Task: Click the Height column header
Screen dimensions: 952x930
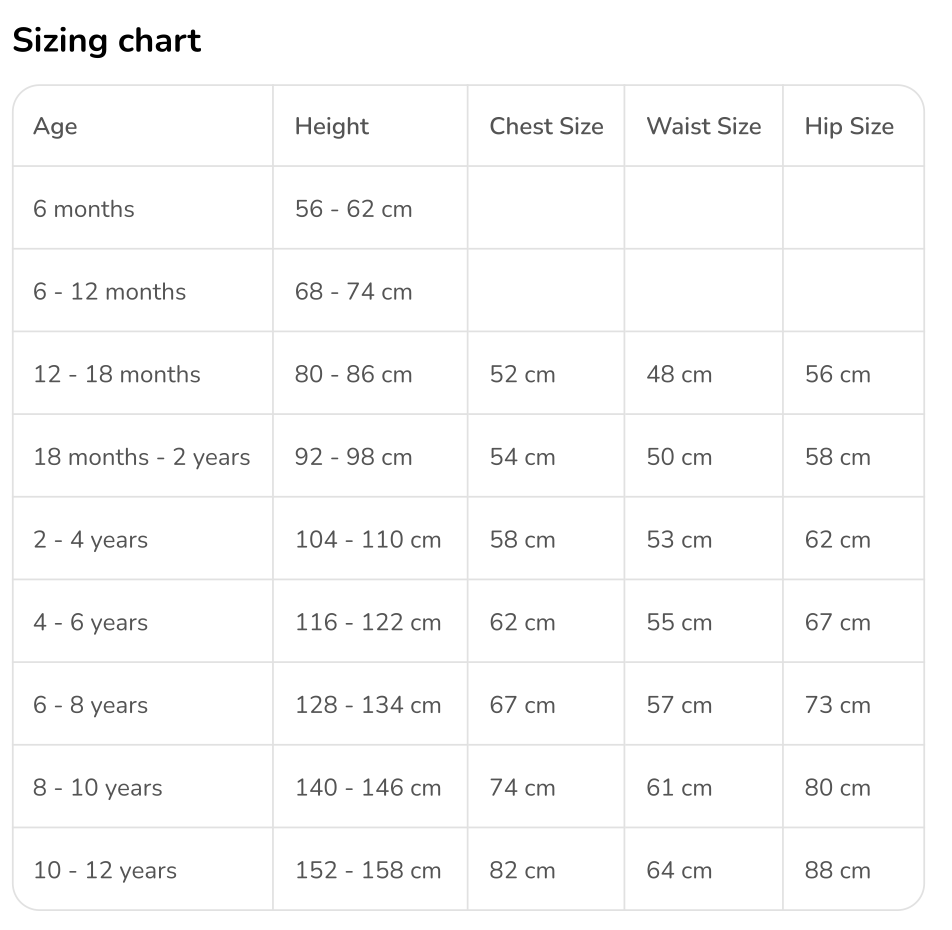Action: (x=332, y=127)
